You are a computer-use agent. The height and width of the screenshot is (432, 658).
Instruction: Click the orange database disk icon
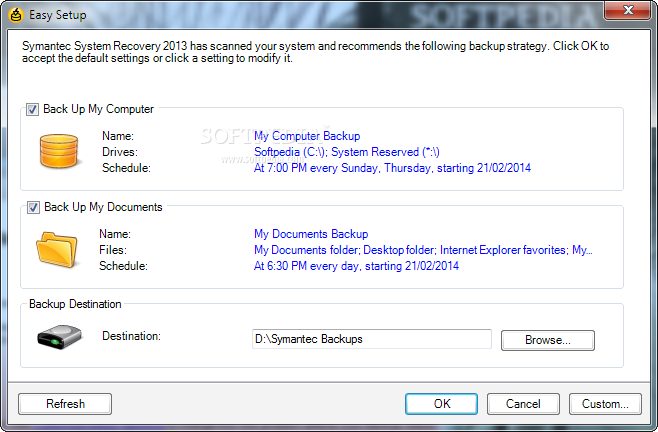(x=59, y=151)
